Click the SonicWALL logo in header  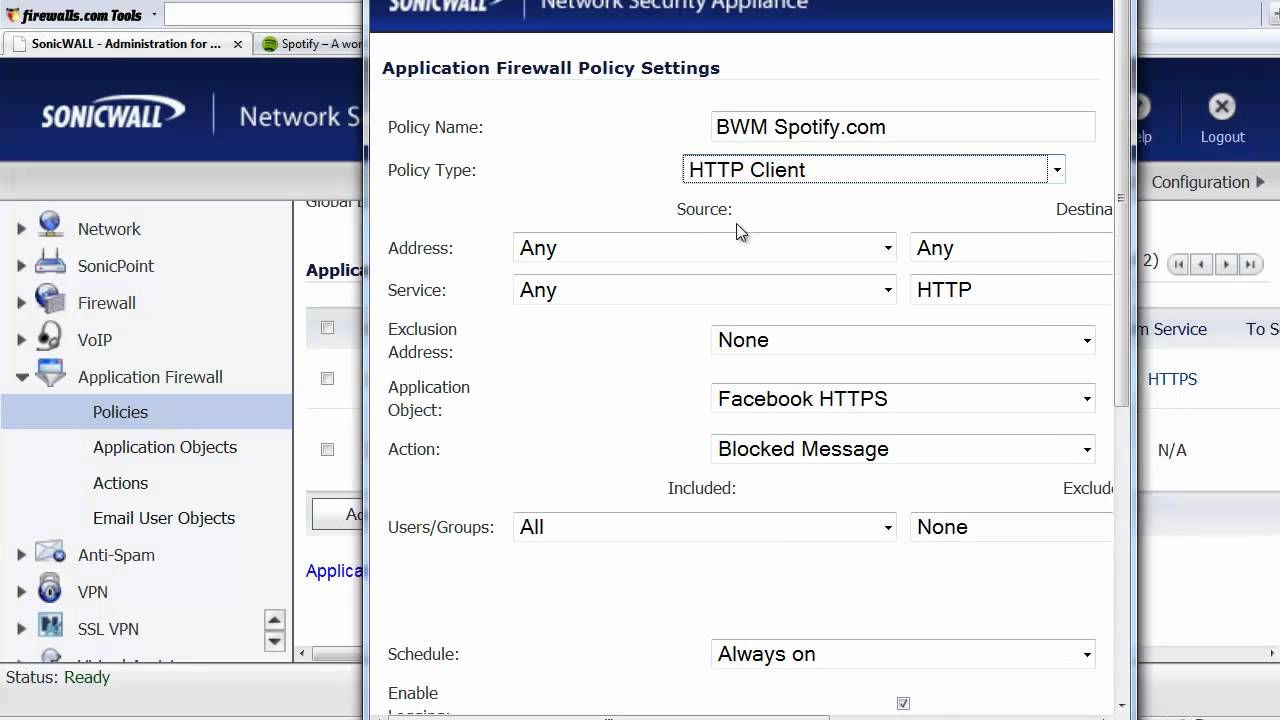[x=113, y=112]
